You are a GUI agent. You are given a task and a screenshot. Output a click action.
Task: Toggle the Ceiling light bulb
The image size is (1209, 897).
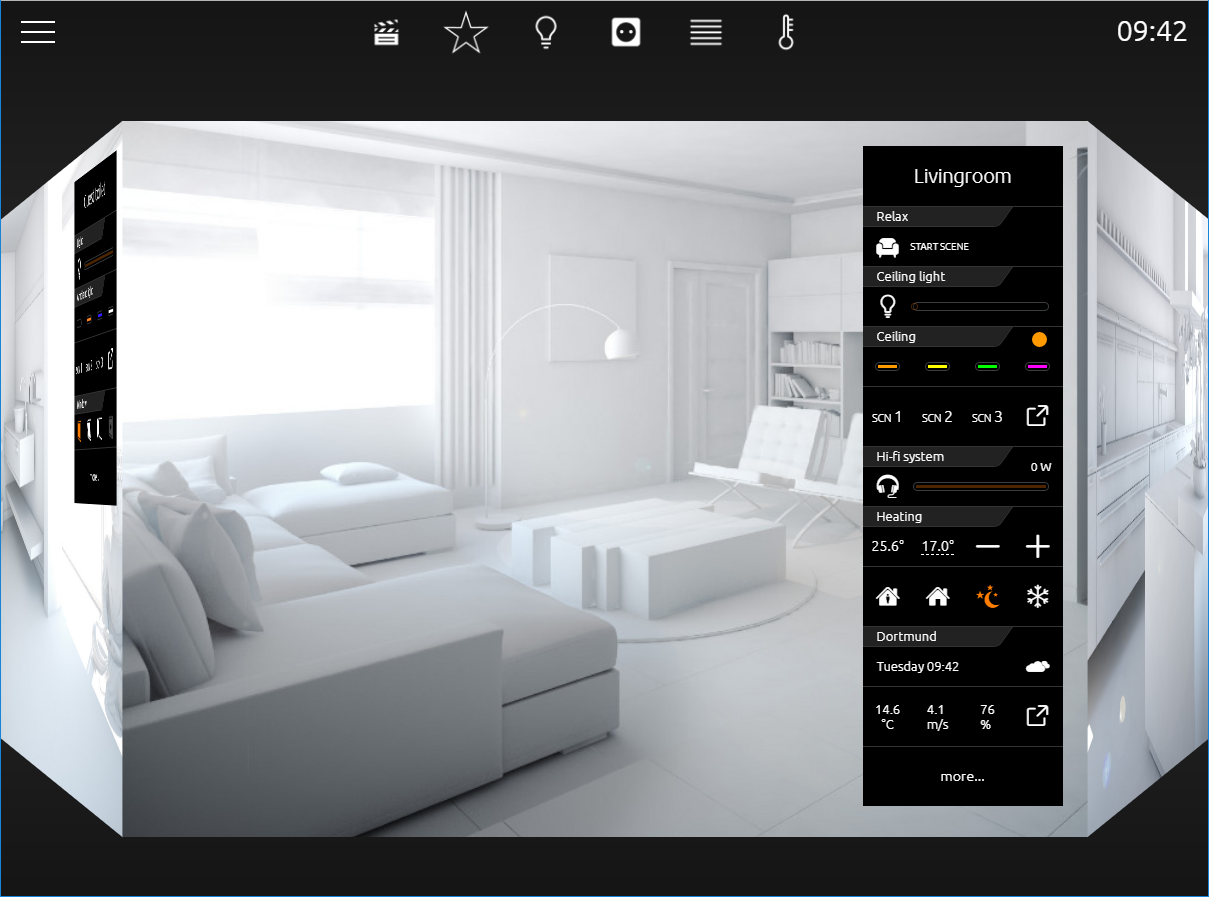(x=887, y=306)
